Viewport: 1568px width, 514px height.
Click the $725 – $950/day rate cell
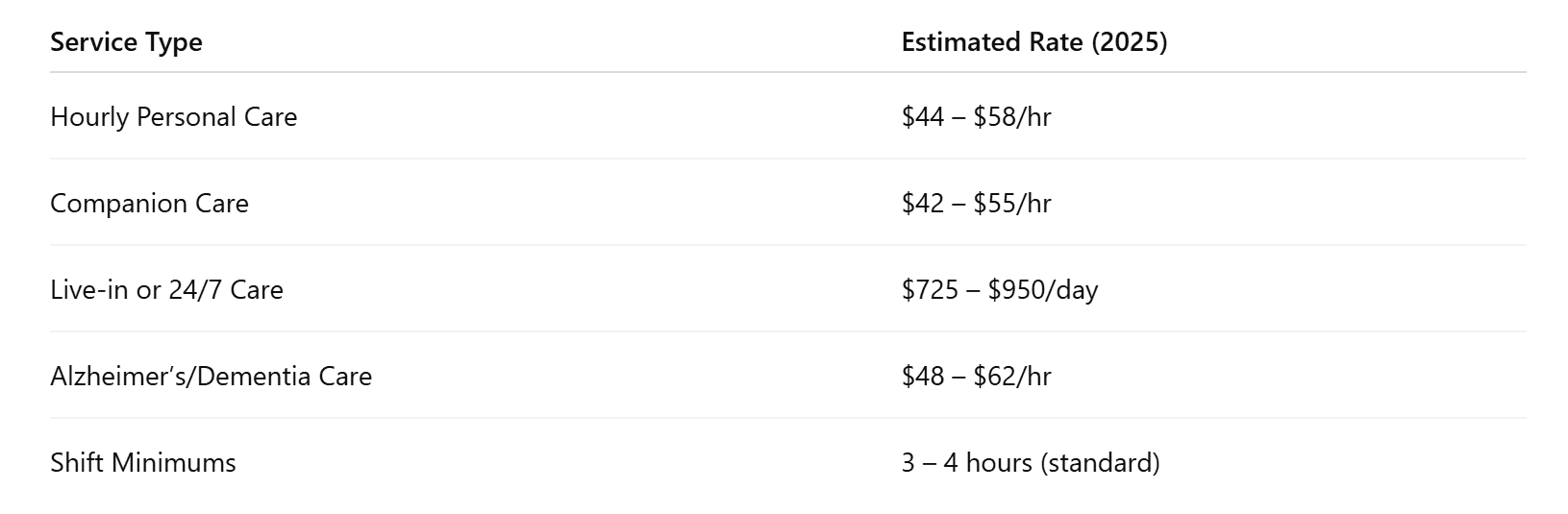point(1000,289)
